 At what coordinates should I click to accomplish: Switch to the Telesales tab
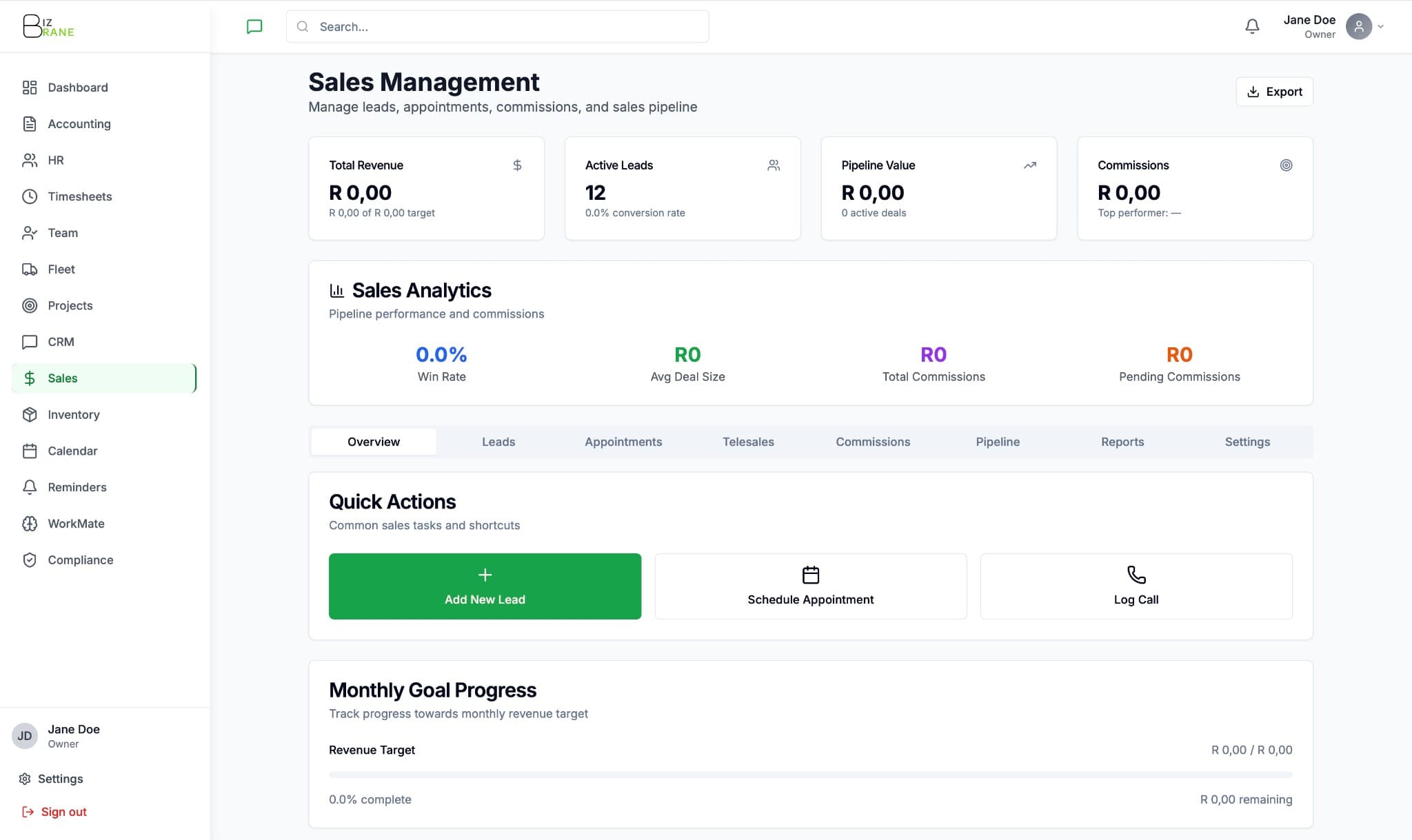click(x=748, y=442)
